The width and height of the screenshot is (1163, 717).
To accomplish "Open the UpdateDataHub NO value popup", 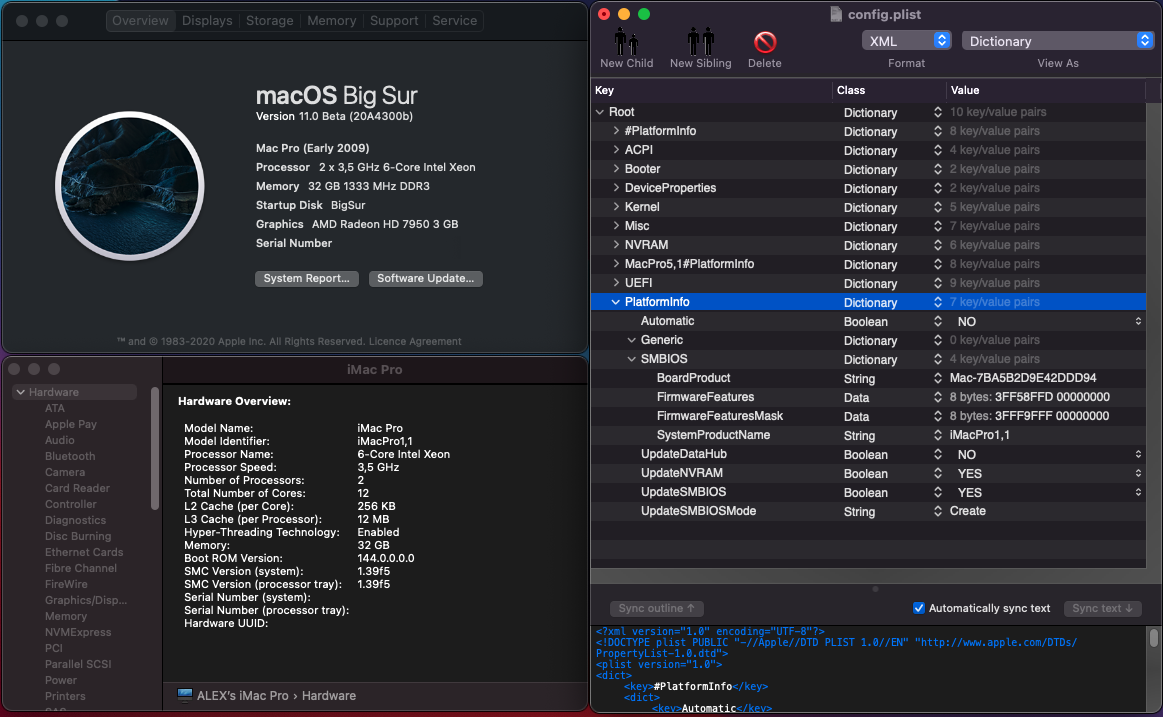I will (1138, 454).
